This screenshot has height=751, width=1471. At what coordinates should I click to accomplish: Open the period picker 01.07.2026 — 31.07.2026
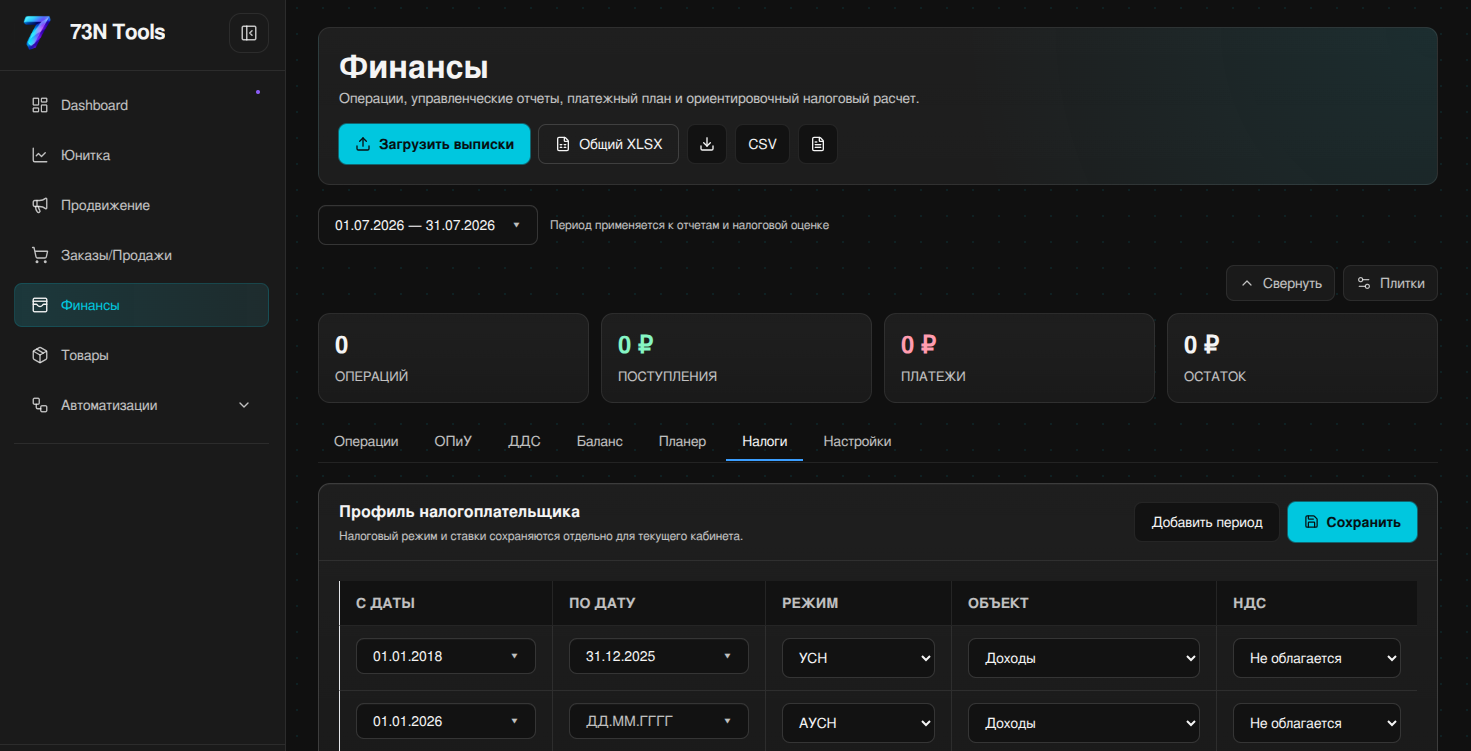point(428,225)
